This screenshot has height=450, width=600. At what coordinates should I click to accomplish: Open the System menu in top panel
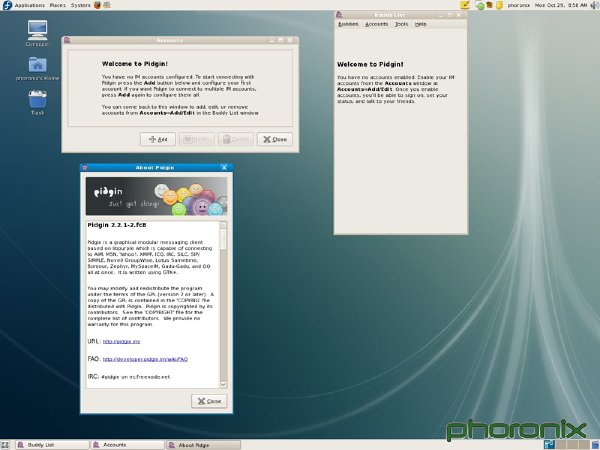pos(80,5)
